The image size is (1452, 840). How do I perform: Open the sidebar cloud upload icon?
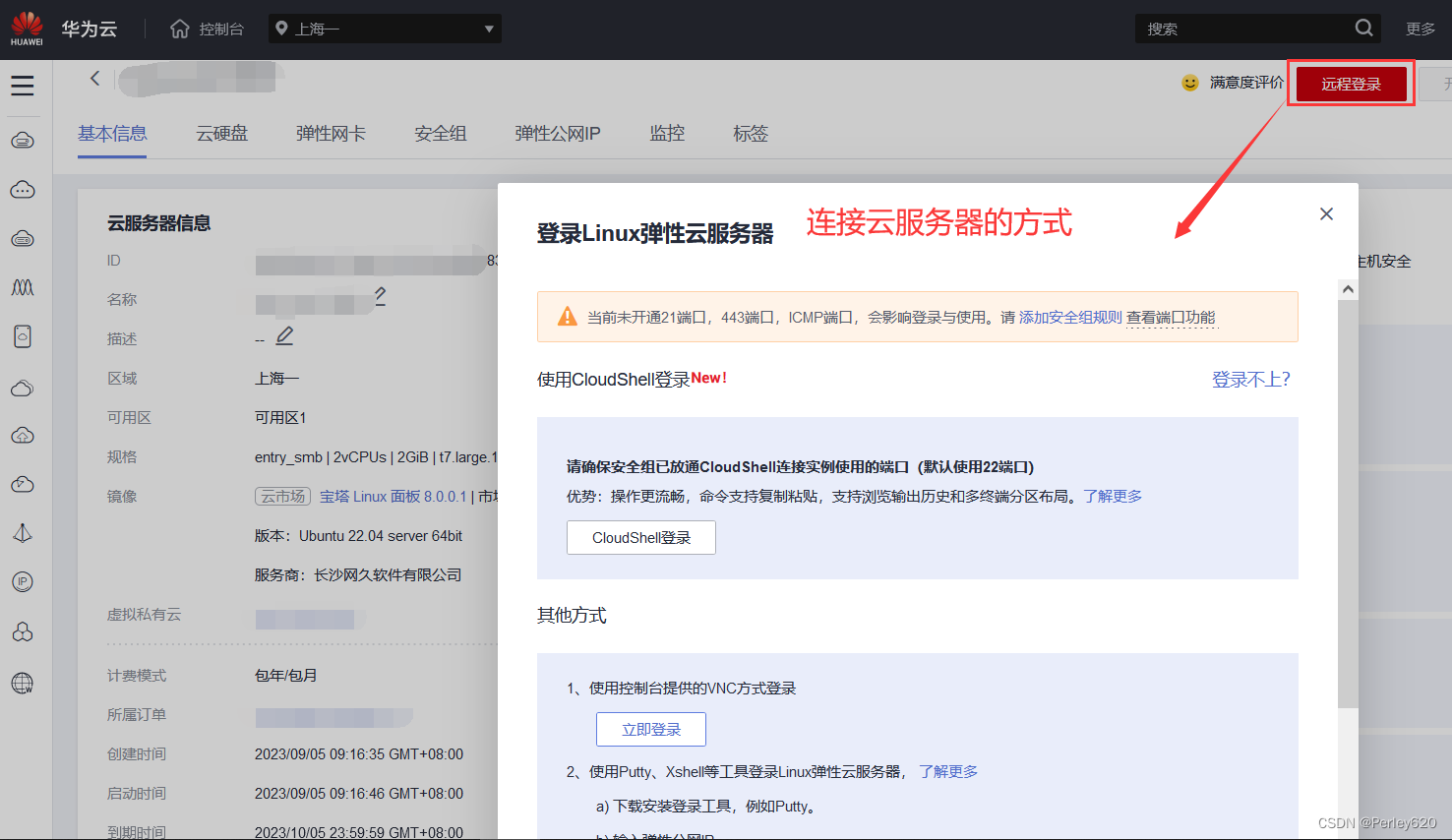point(23,436)
